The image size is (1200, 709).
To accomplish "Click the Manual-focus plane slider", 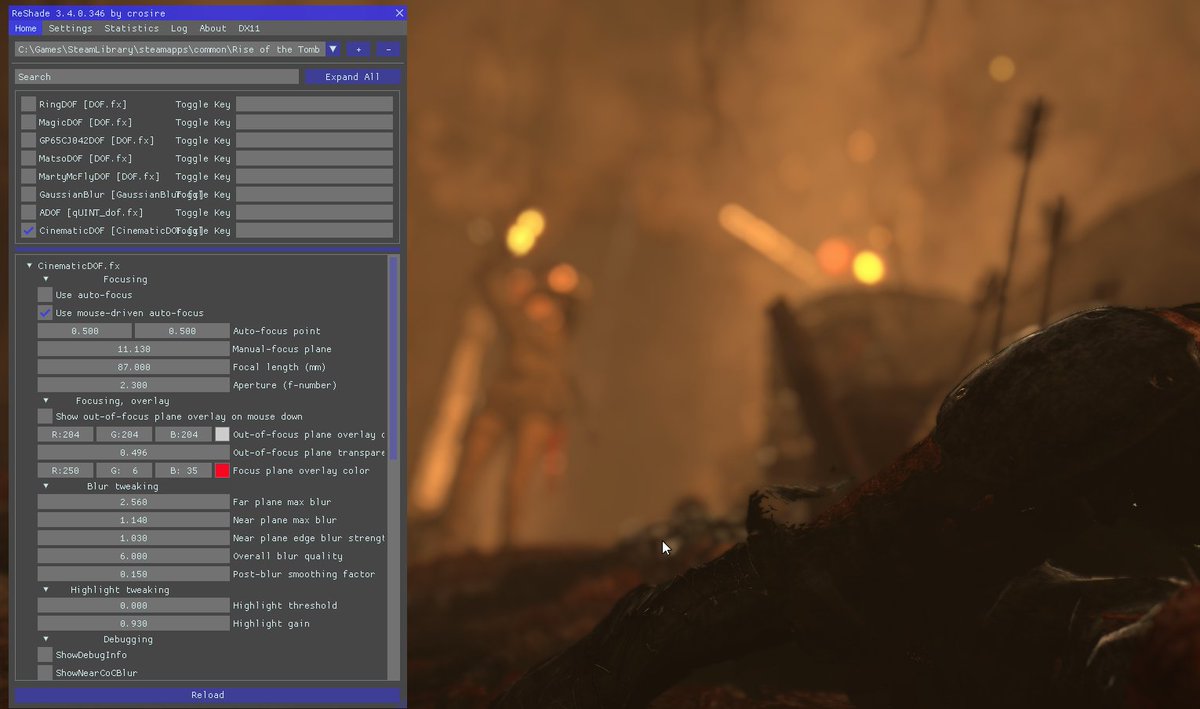I will (x=133, y=349).
